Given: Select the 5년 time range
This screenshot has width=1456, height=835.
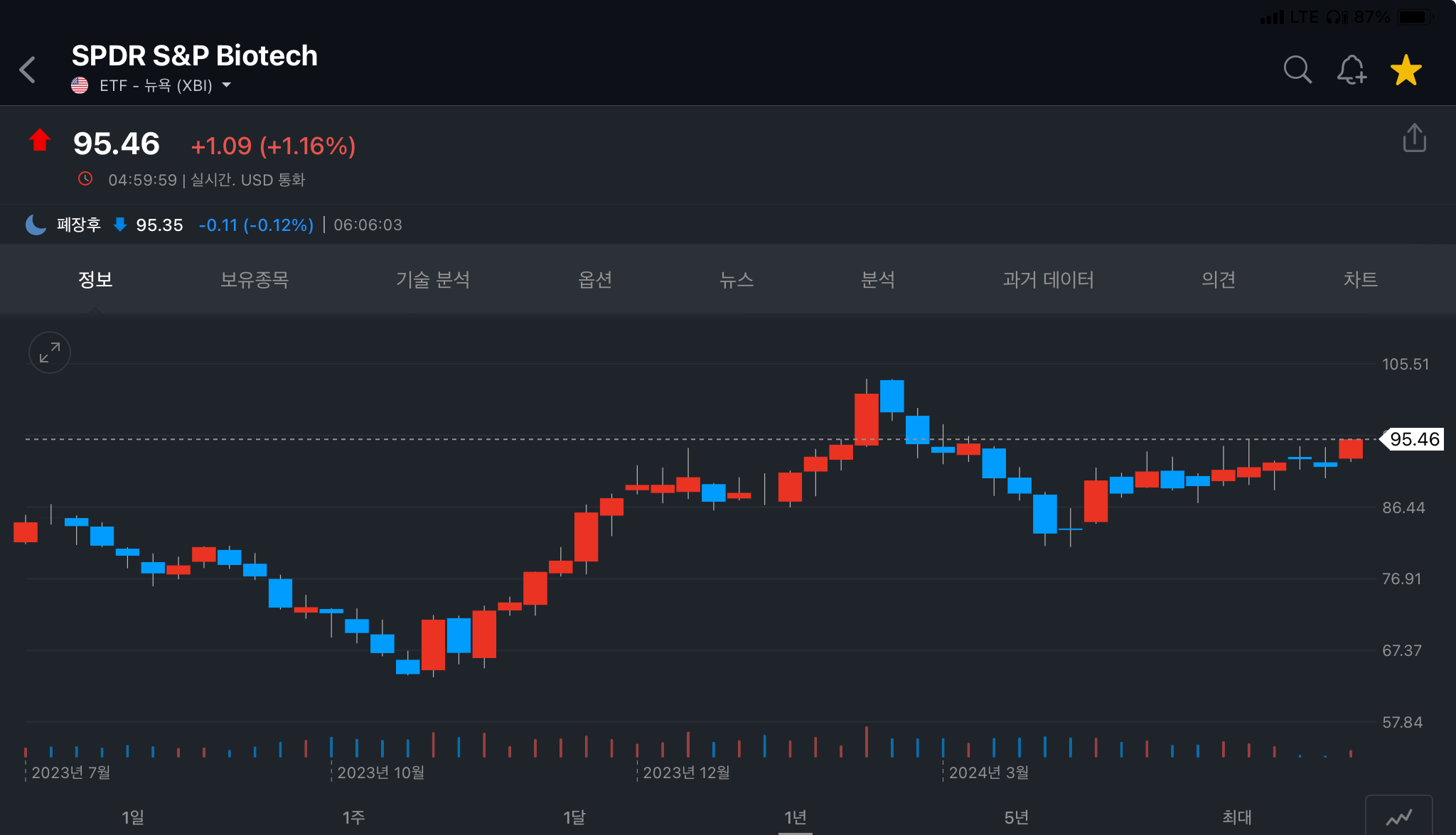Looking at the screenshot, I should [1016, 817].
